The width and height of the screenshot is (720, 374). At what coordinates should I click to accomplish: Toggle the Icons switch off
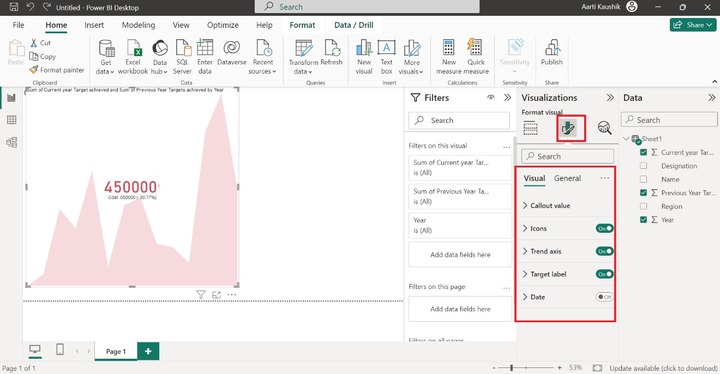pyautogui.click(x=604, y=228)
